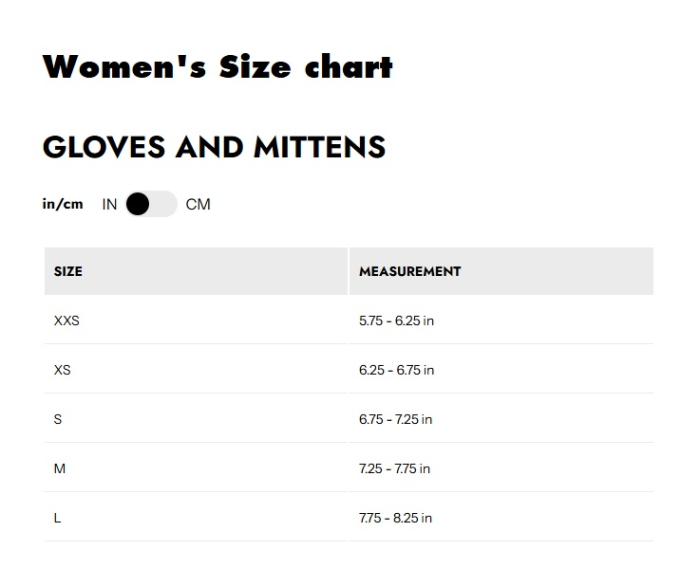
Task: Click the 5.75 - 6.25 in measurement
Action: 396,321
